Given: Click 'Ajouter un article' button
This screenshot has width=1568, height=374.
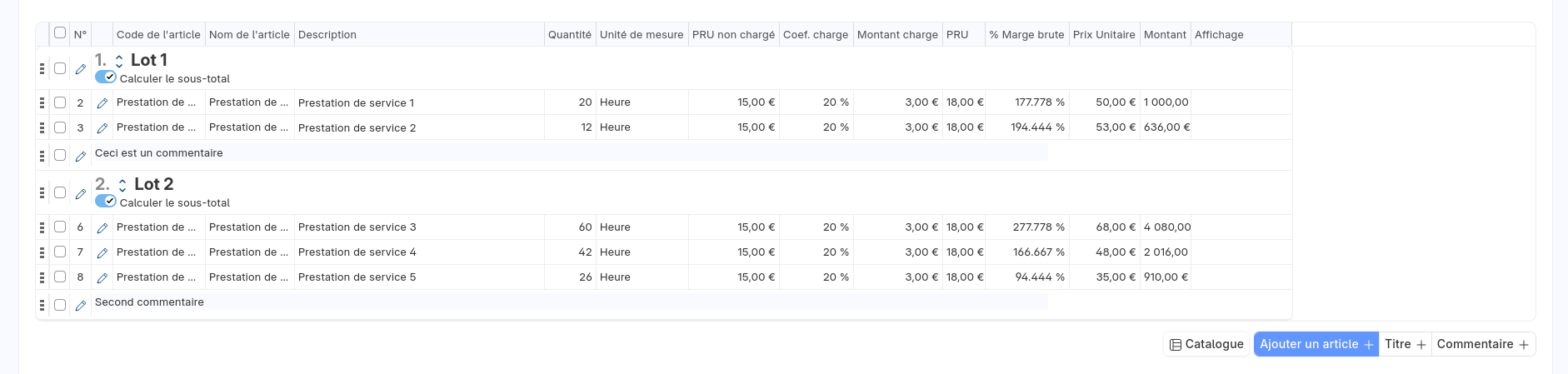Looking at the screenshot, I should [1316, 344].
